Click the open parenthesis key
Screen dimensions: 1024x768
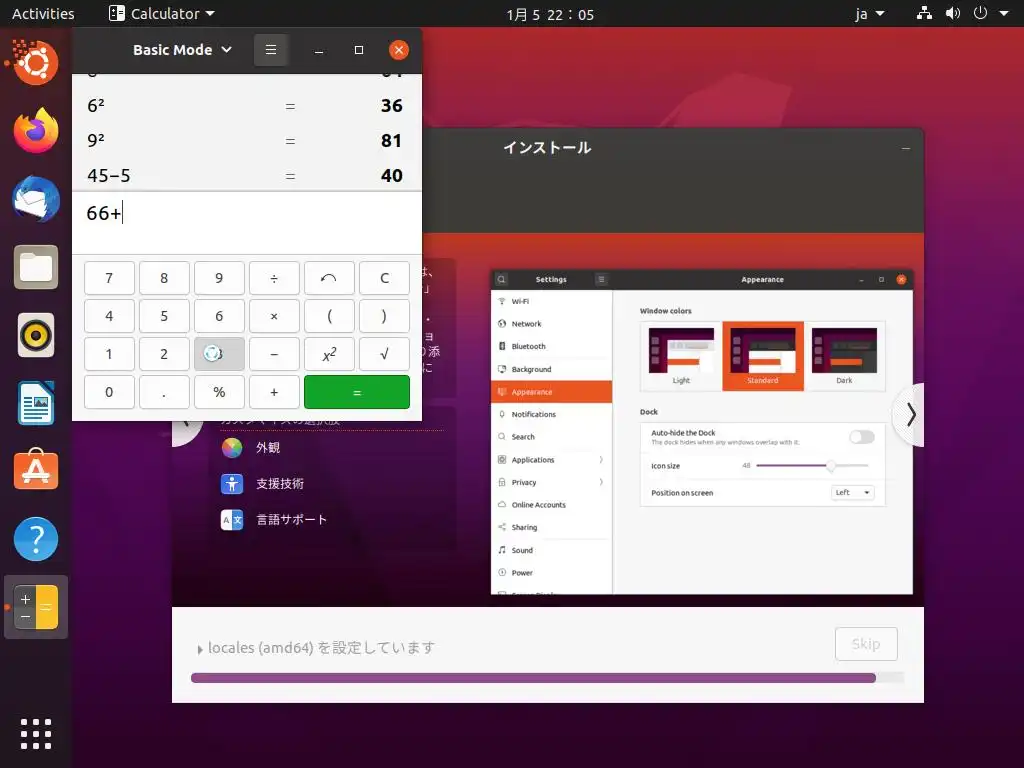(329, 316)
